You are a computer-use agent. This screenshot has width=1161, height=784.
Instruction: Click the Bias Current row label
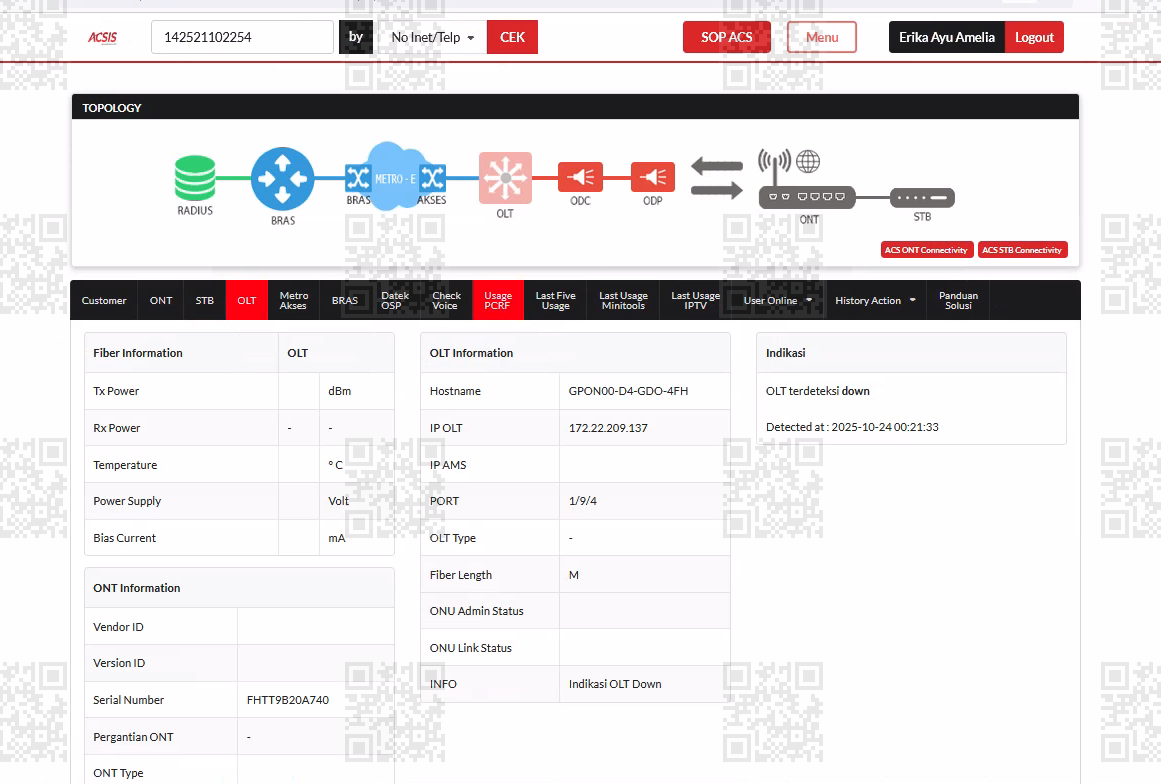124,538
